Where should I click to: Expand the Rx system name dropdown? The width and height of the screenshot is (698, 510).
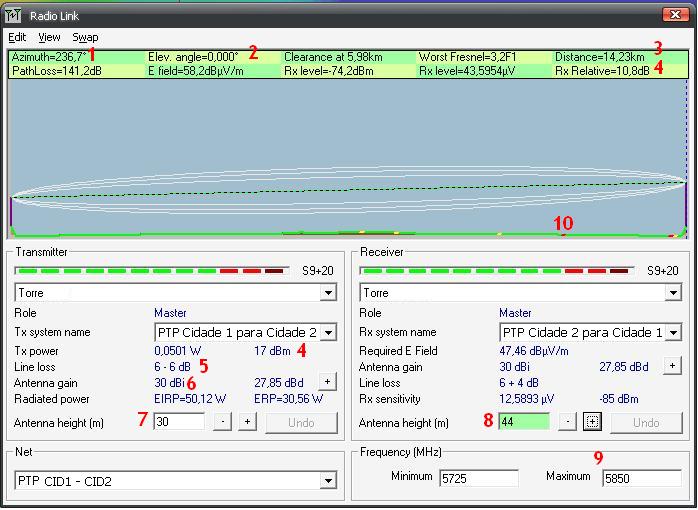(x=673, y=332)
